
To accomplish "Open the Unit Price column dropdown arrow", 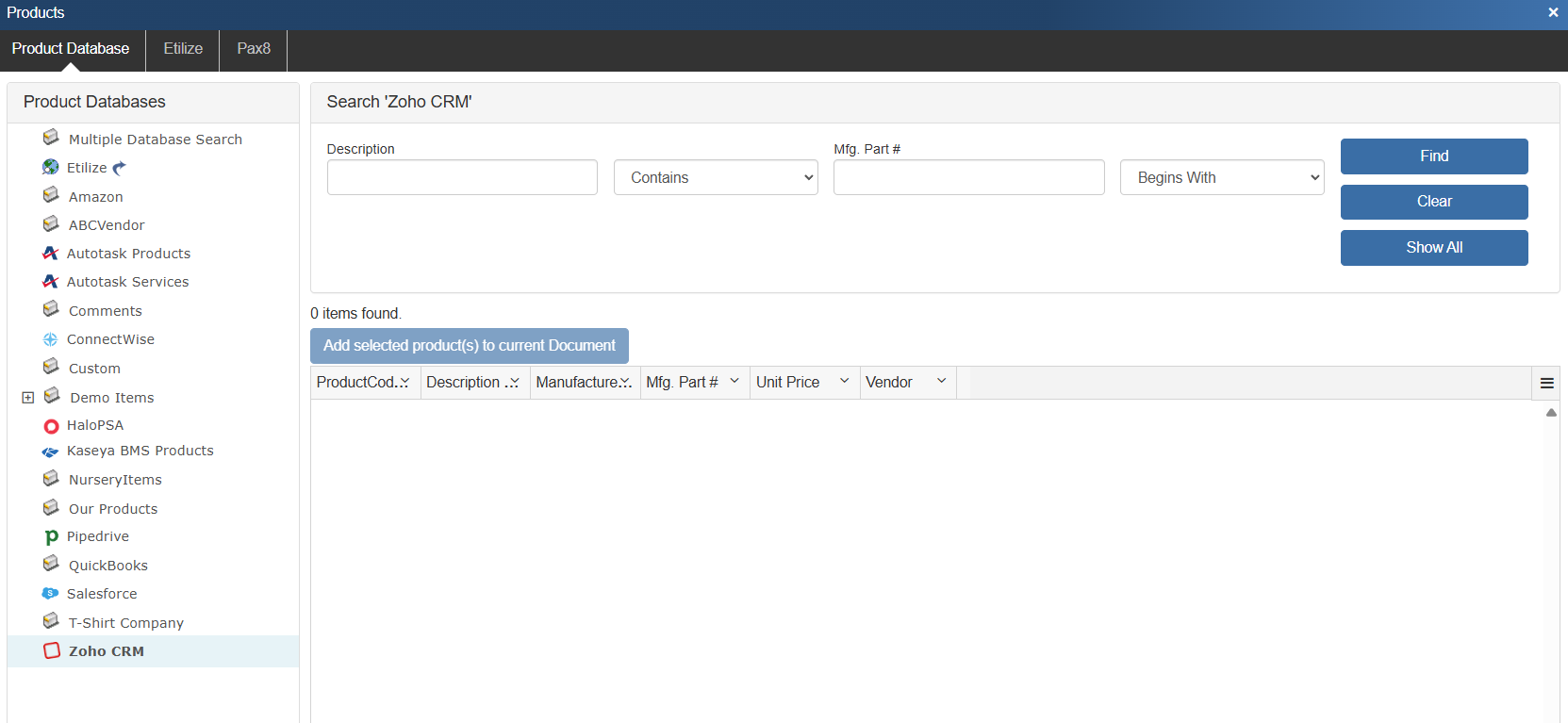I will (844, 381).
